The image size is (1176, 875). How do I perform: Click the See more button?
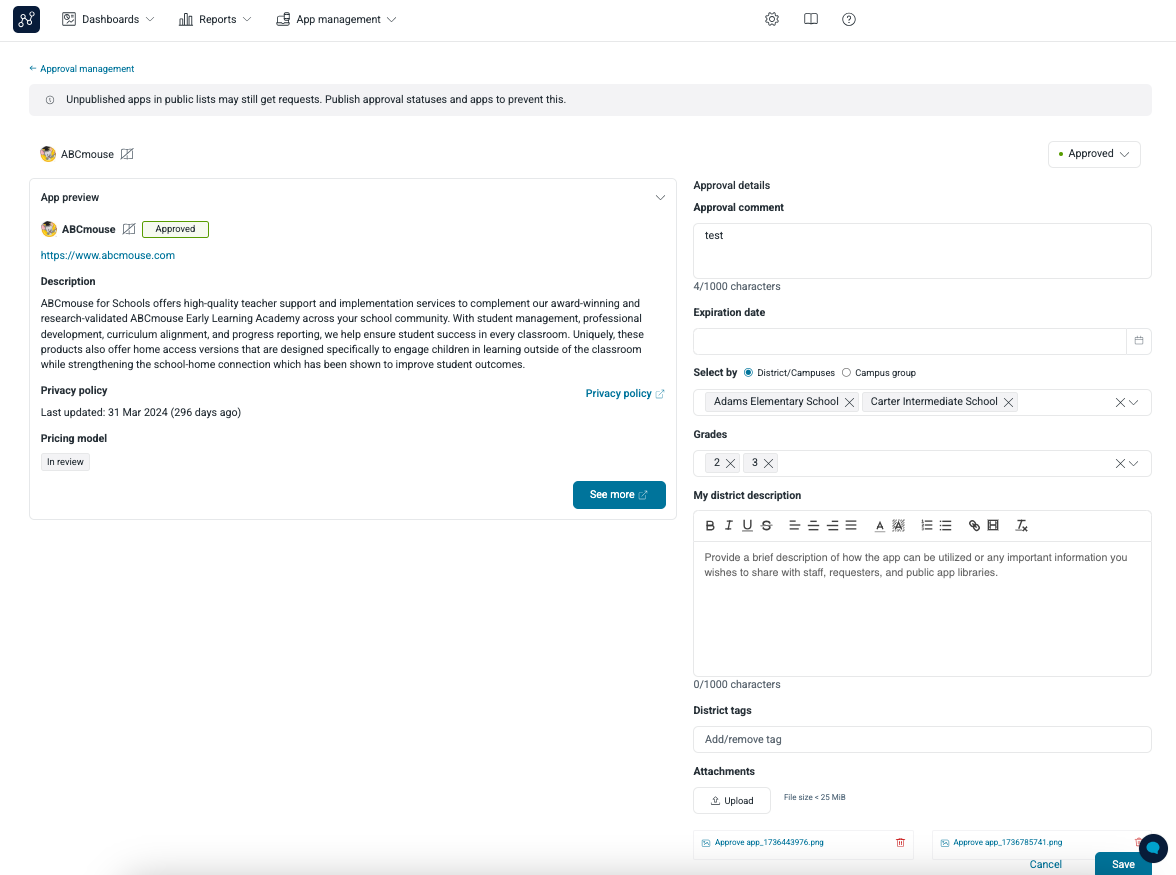click(619, 495)
